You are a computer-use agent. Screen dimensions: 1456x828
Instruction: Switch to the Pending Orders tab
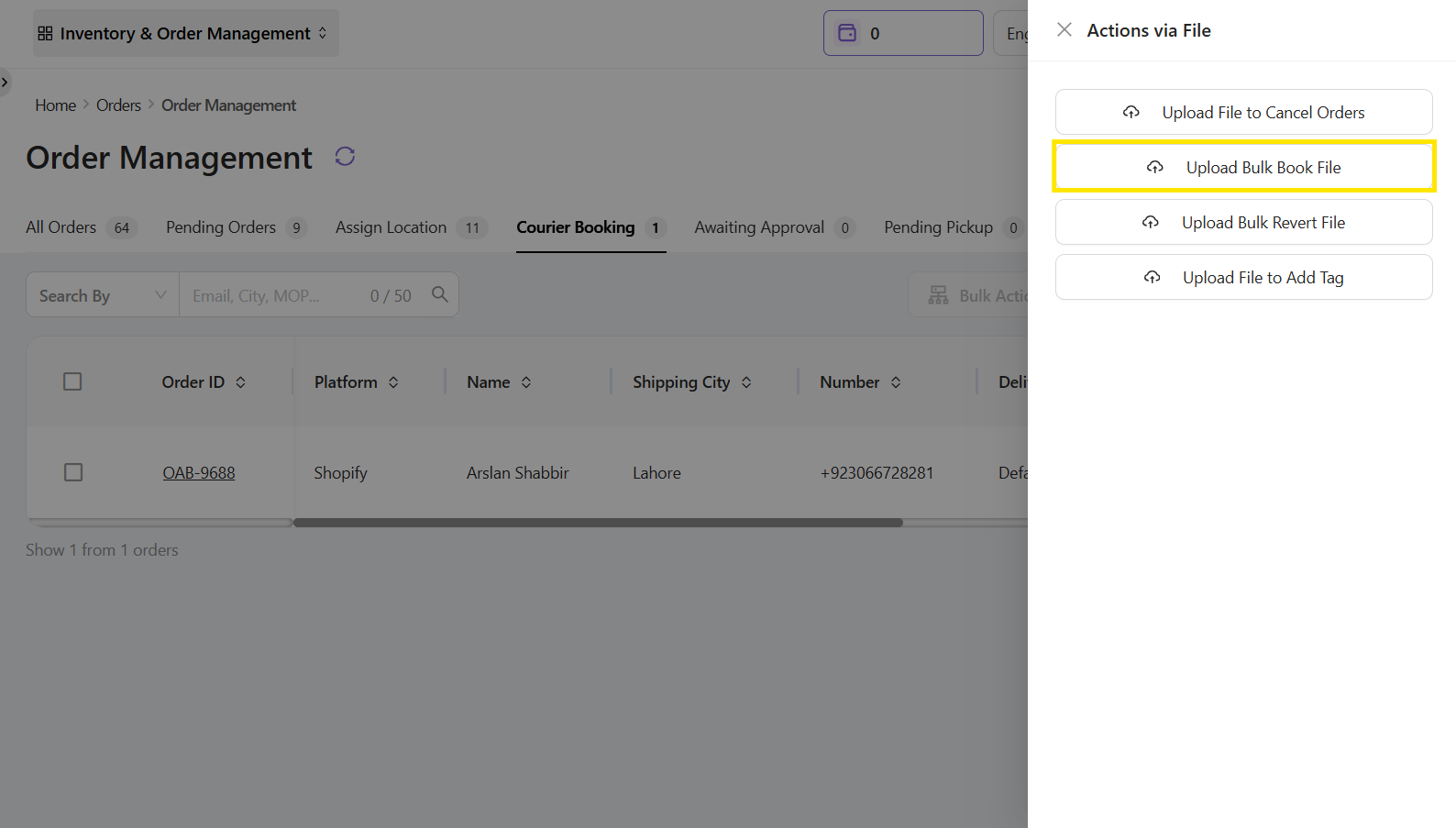tap(221, 227)
